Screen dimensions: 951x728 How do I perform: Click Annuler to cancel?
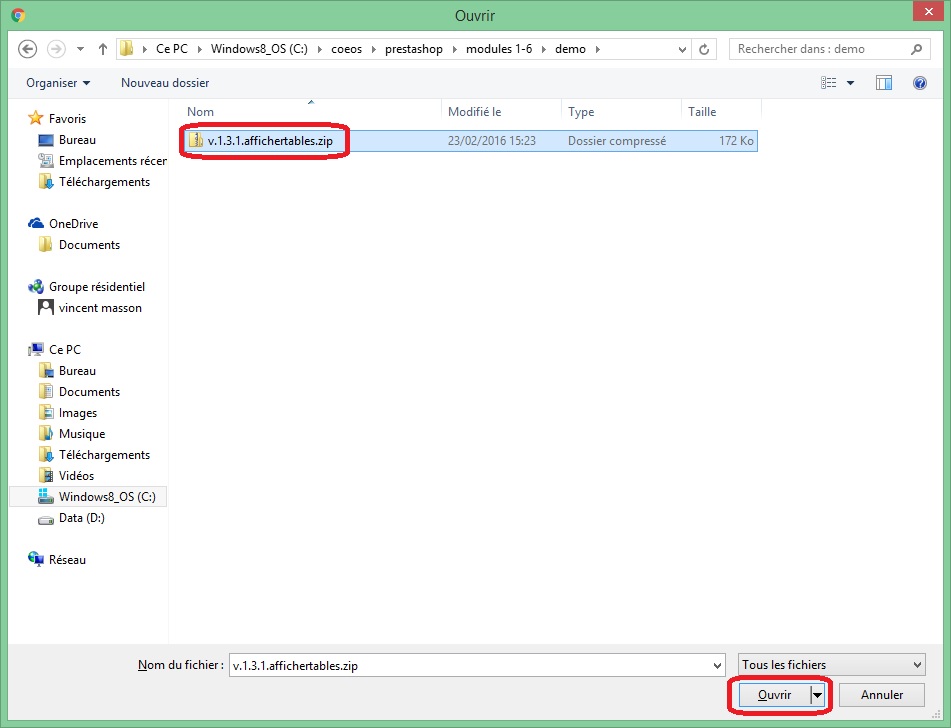click(882, 695)
